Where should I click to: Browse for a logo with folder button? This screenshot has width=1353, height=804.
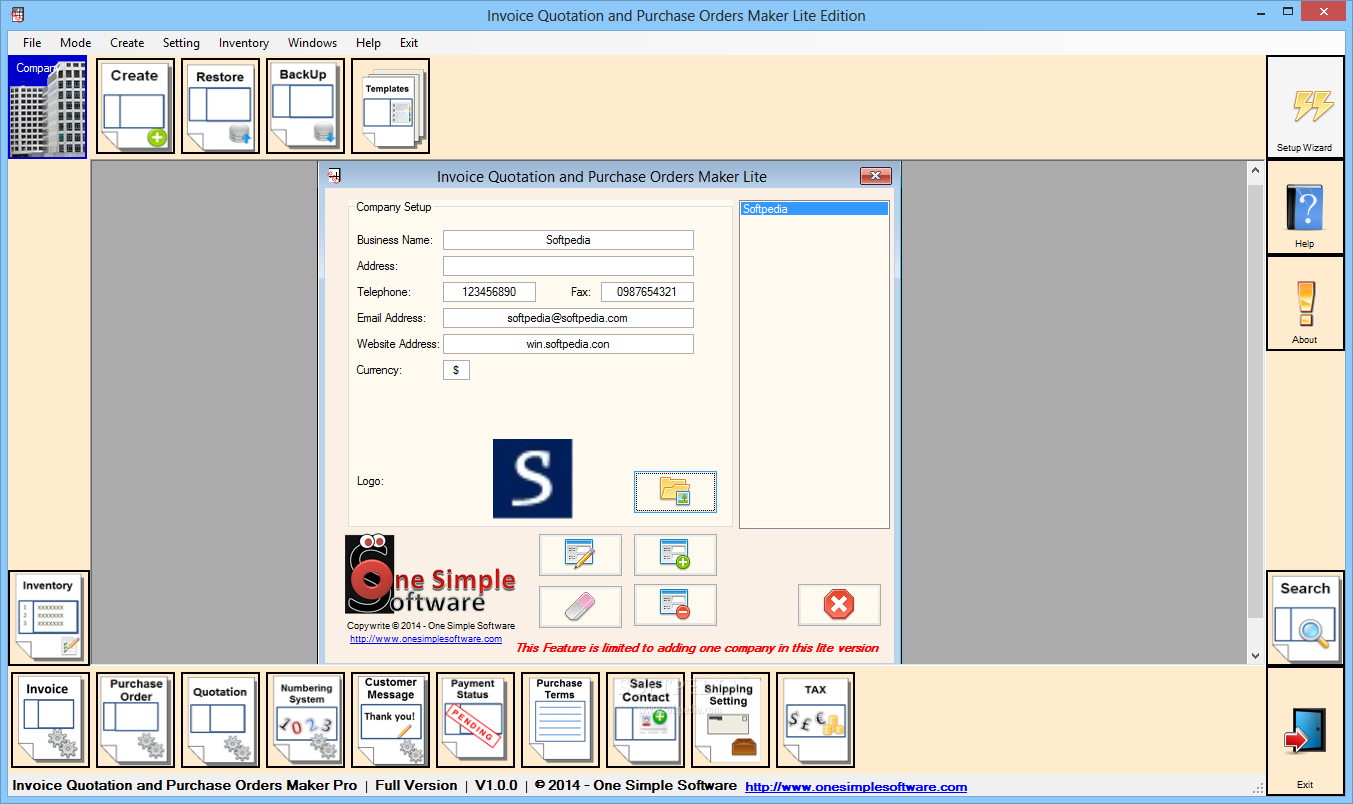[x=675, y=491]
